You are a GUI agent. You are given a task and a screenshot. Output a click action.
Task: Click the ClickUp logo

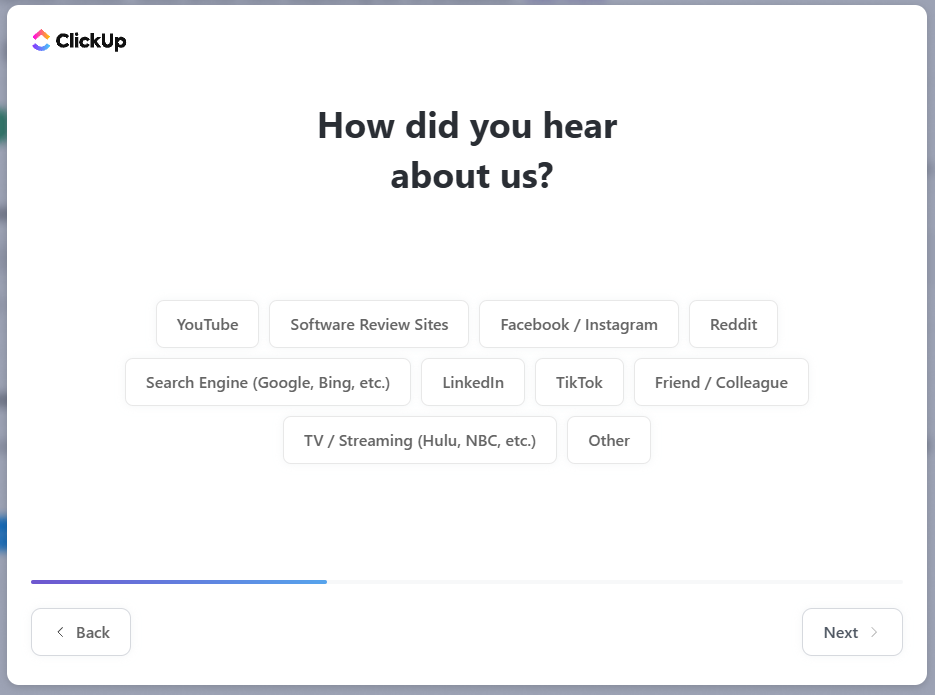click(79, 41)
